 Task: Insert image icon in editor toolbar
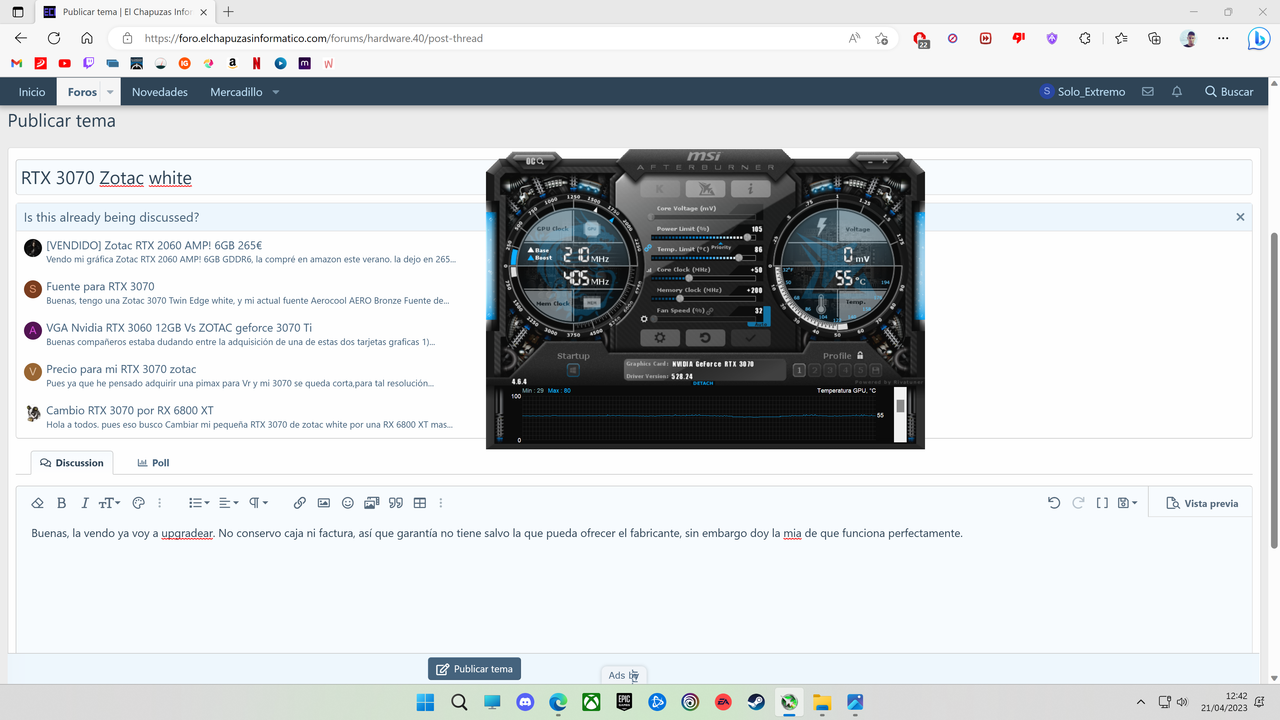pos(324,503)
